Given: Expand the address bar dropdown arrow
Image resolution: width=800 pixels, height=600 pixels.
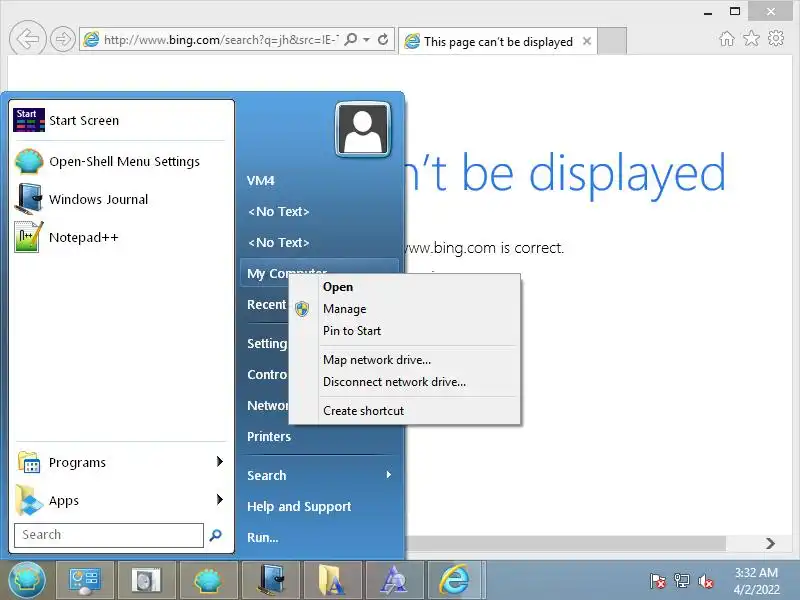Looking at the screenshot, I should click(x=366, y=39).
